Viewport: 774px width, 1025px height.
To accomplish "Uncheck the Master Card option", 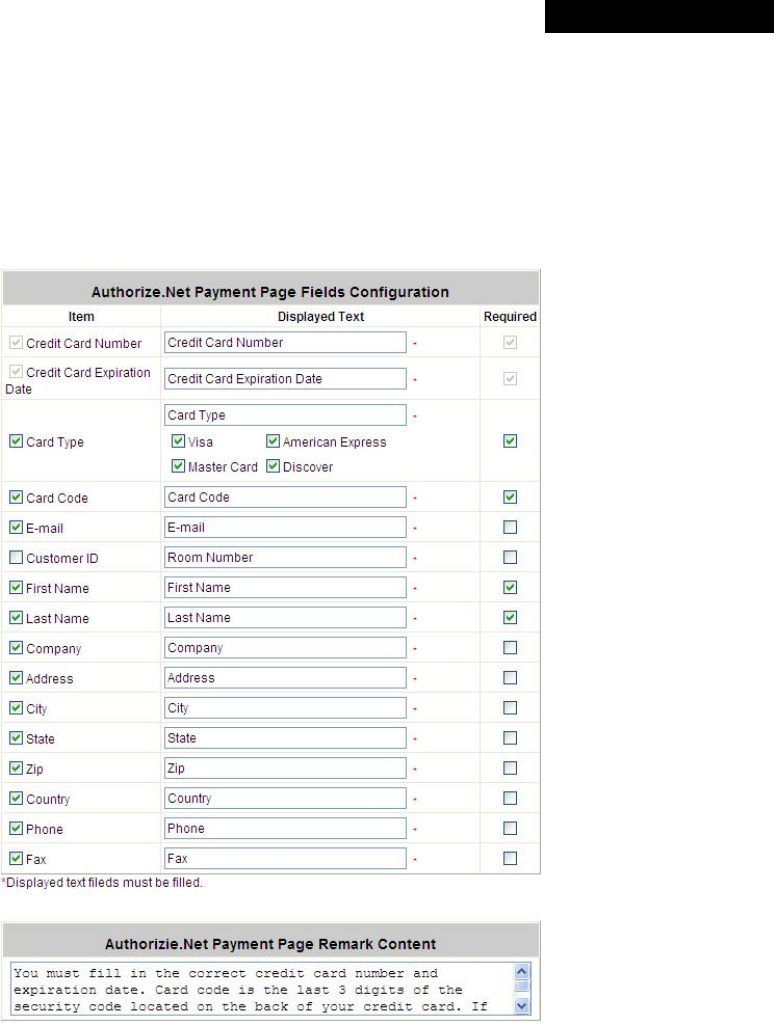I will pyautogui.click(x=178, y=466).
